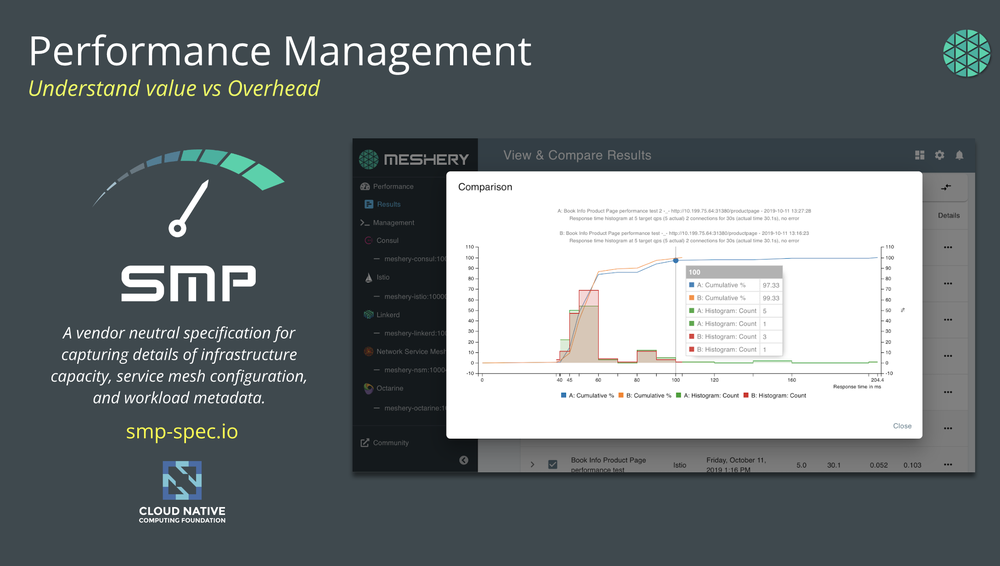This screenshot has height=566, width=1000.
Task: Open the Management section
Action: (393, 223)
